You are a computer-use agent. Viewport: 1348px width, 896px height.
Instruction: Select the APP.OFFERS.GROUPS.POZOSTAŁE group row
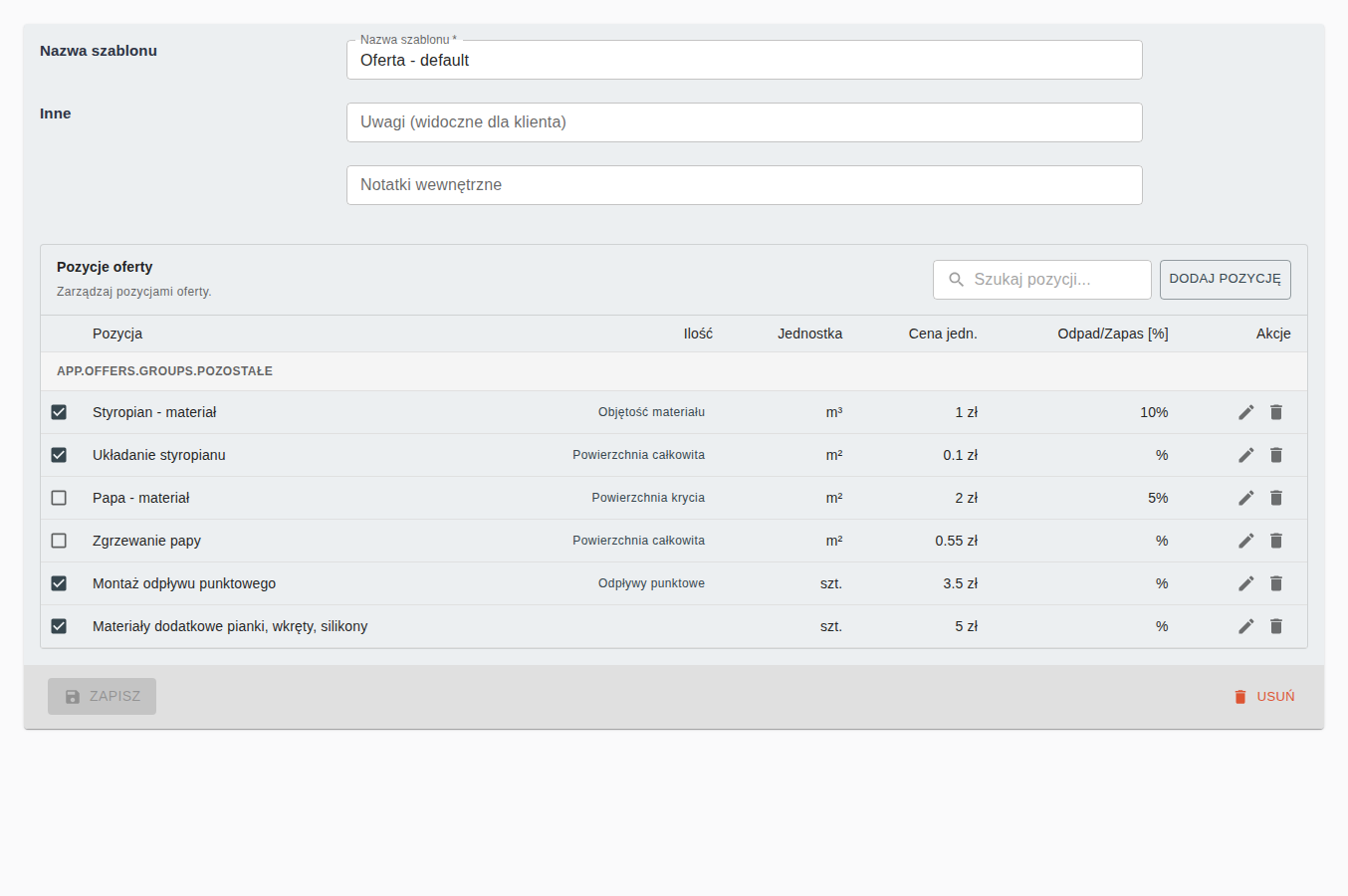click(x=674, y=371)
